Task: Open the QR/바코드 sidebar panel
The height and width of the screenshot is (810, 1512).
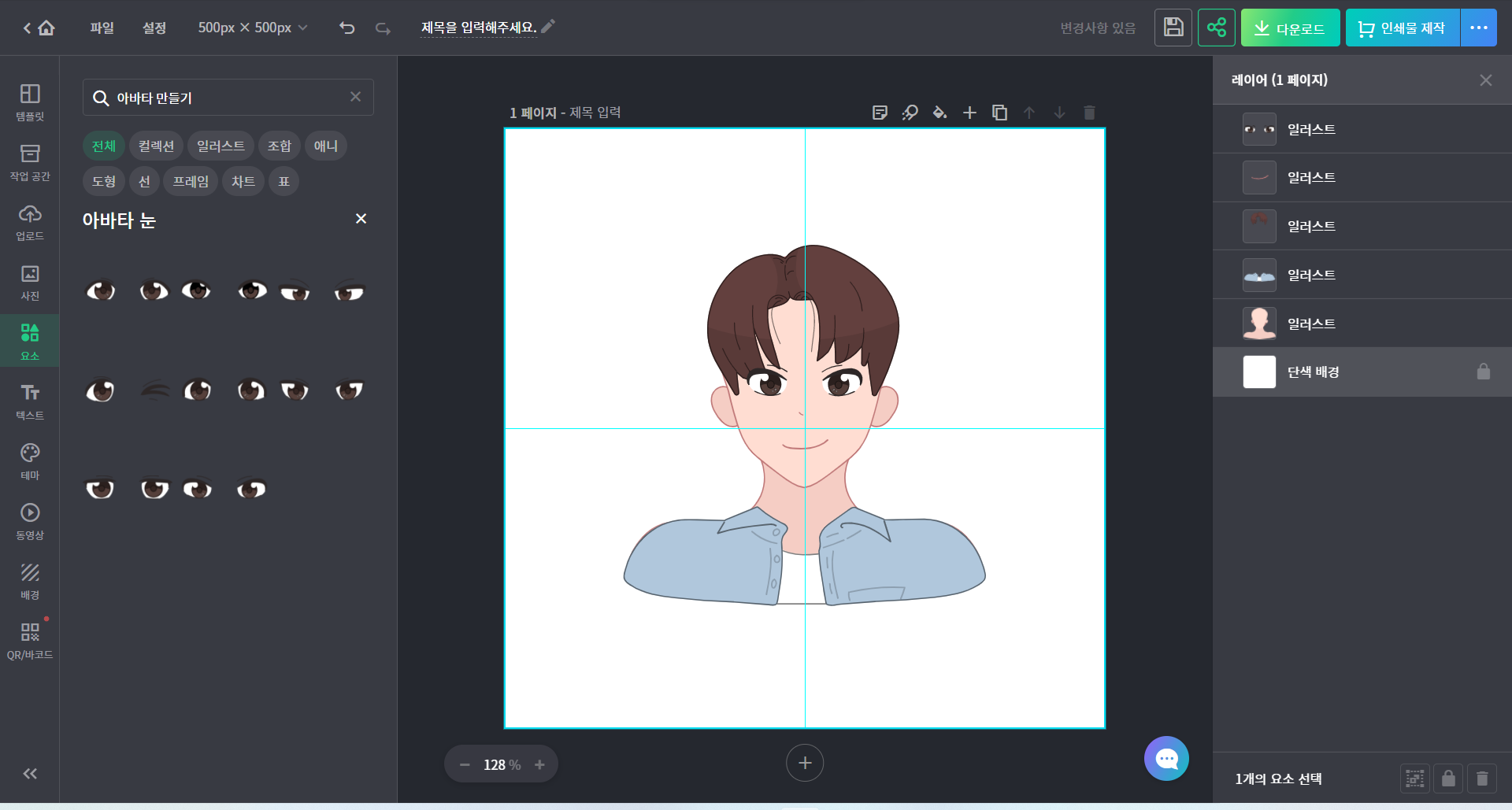Action: pyautogui.click(x=30, y=641)
